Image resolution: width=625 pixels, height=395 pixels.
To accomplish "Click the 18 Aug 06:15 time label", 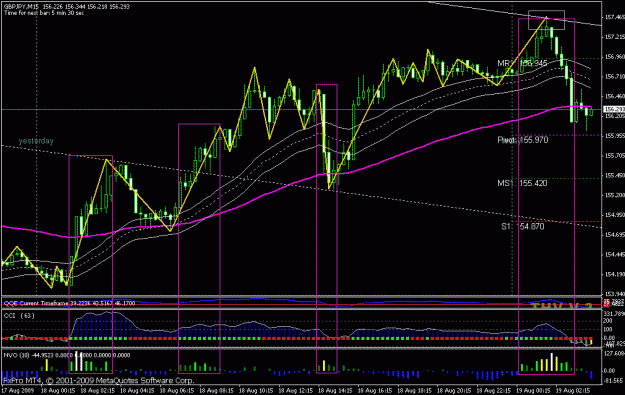I will coord(177,391).
